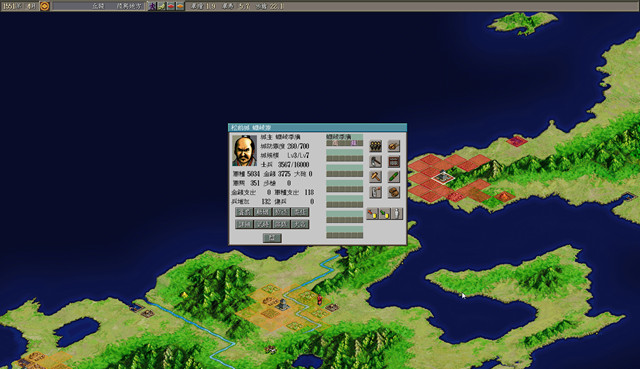
Task: Click the three soldiers icon in castle dialog
Action: coord(376,146)
